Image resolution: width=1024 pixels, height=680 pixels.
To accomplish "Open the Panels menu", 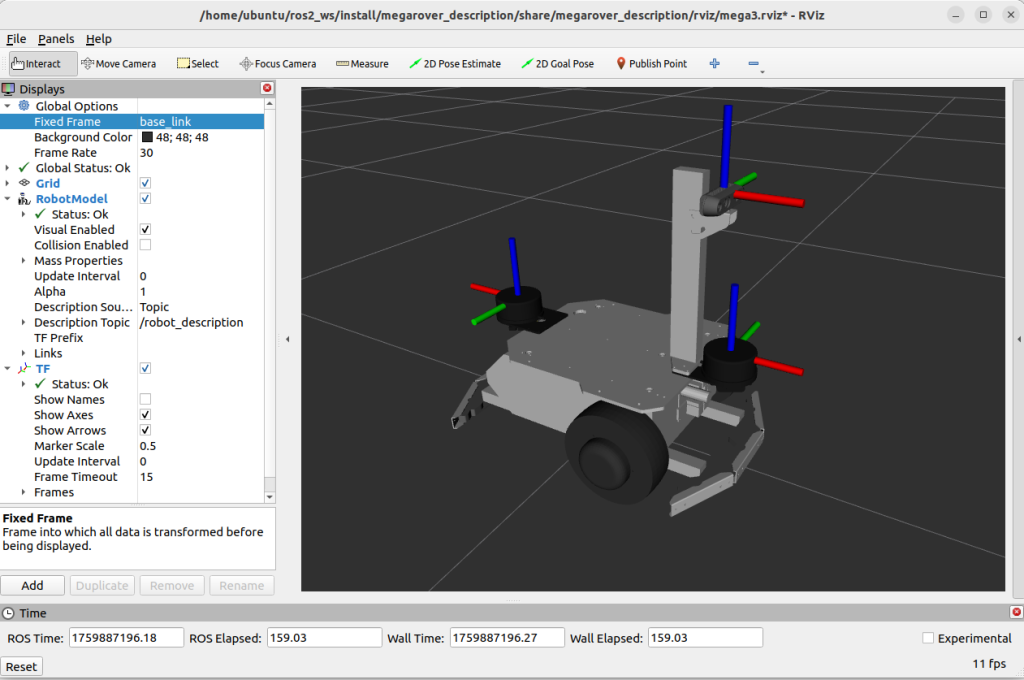I will pos(56,39).
